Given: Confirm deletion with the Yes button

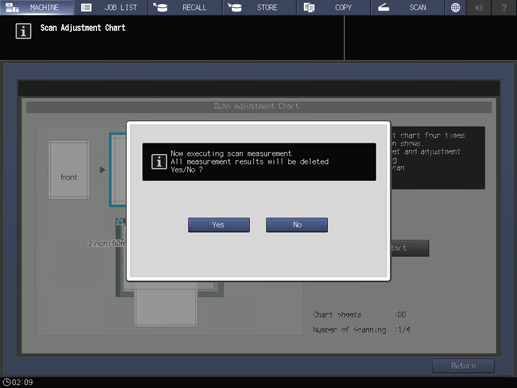Looking at the screenshot, I should tap(219, 225).
